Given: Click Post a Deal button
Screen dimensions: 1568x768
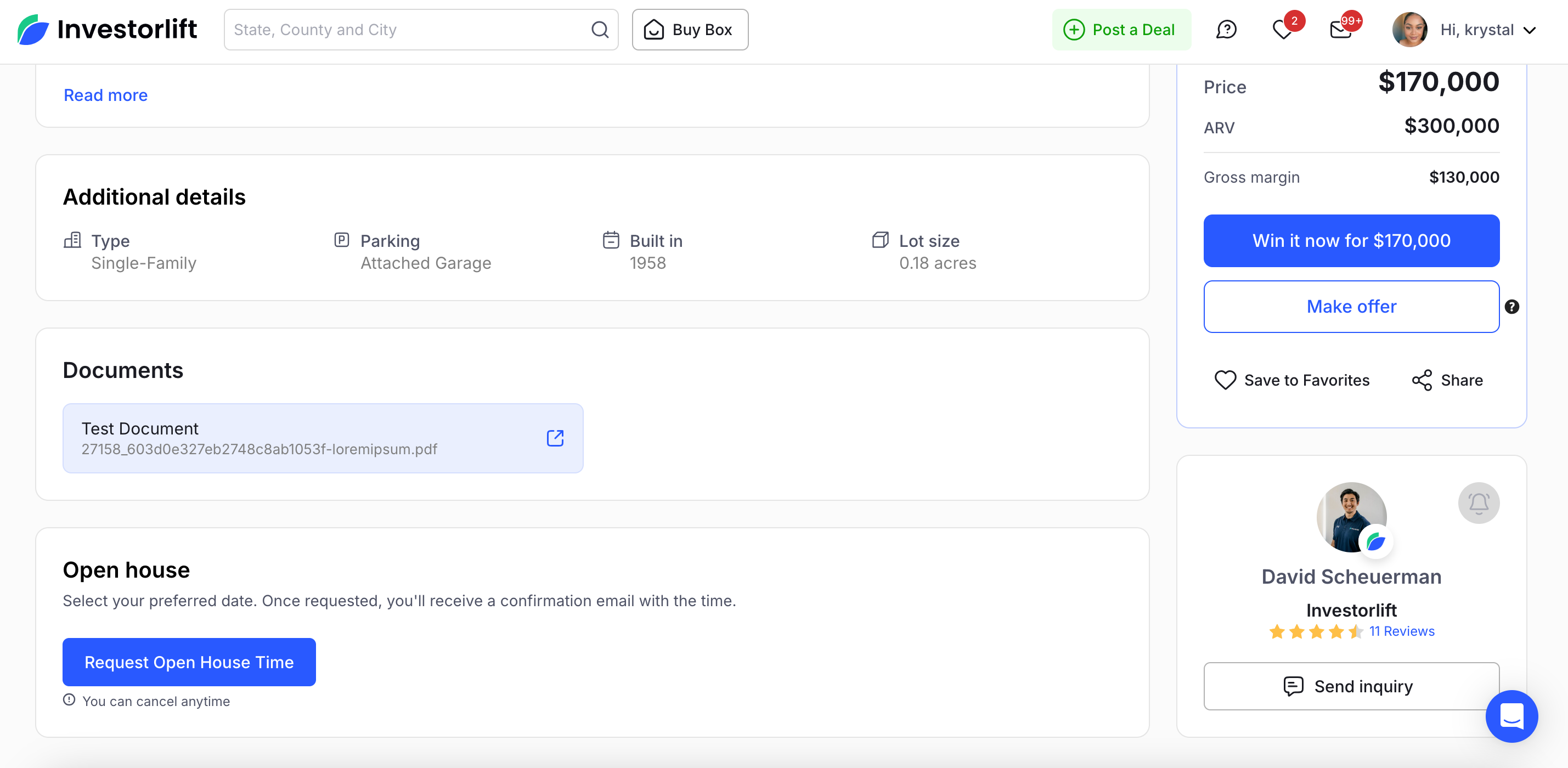Looking at the screenshot, I should (x=1121, y=29).
